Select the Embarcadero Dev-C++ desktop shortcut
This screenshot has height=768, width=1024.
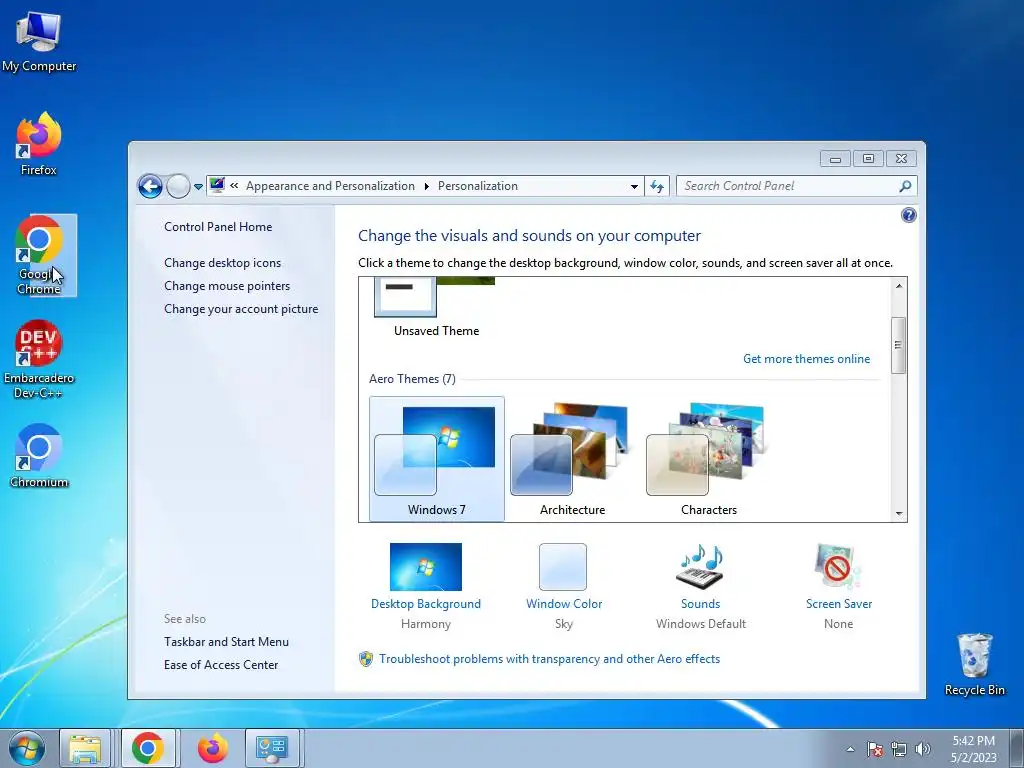39,359
